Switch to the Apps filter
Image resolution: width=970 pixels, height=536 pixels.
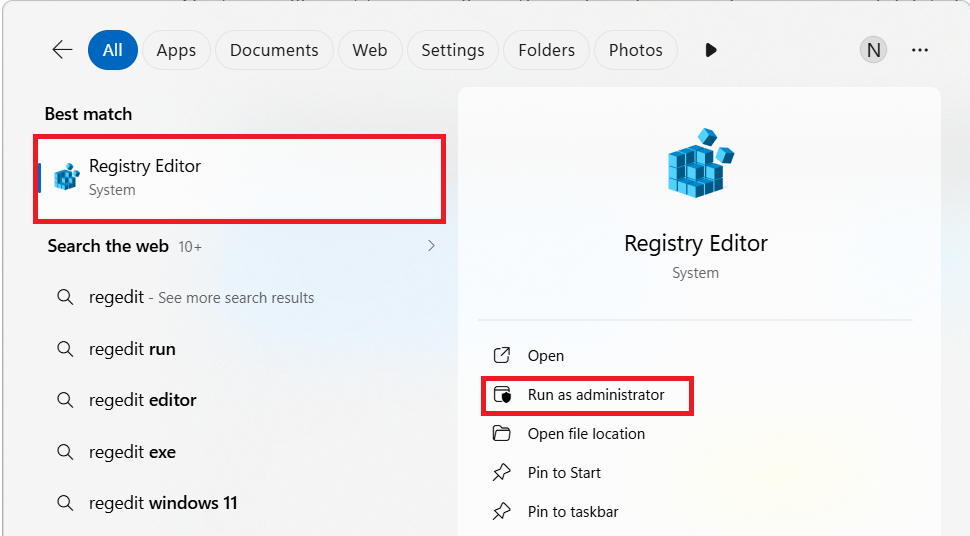[176, 50]
